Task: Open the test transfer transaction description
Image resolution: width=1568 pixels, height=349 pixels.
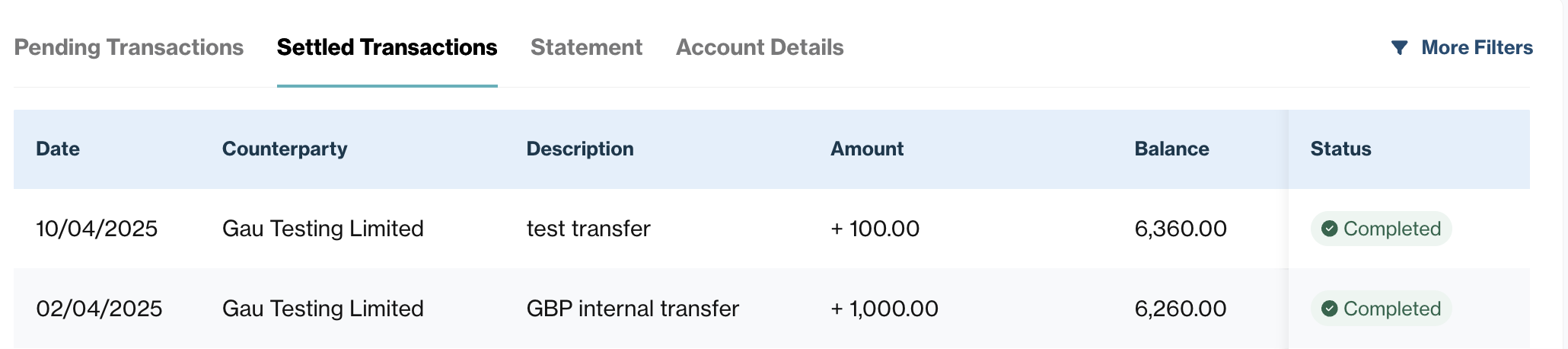Action: [x=588, y=229]
